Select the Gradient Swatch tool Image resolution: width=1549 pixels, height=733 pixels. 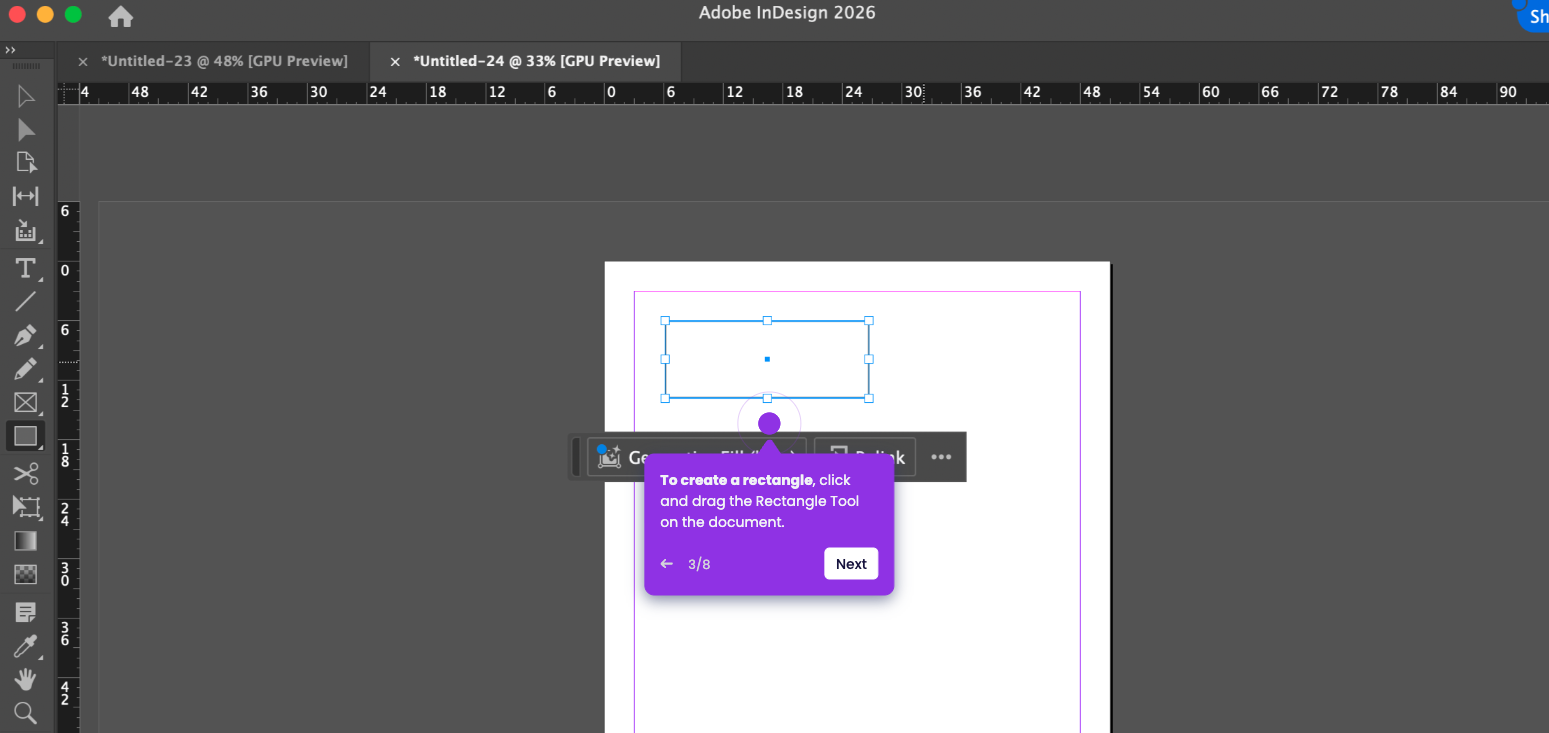26,541
